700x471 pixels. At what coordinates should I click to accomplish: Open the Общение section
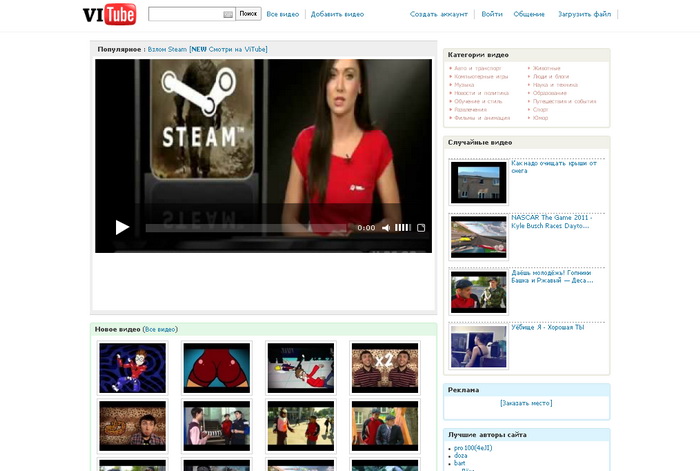(x=529, y=14)
